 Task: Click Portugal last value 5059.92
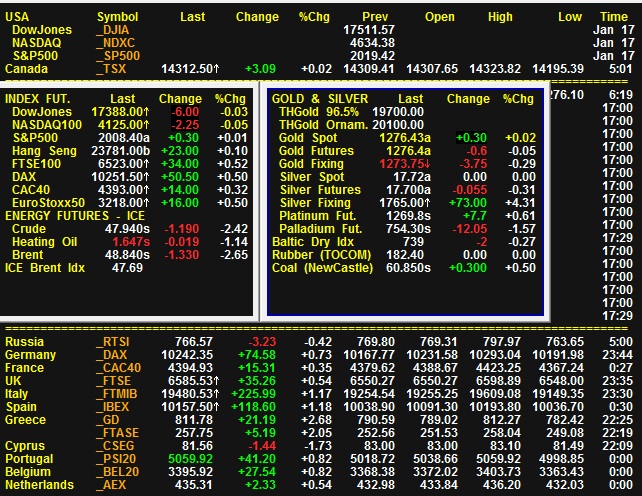(x=190, y=459)
